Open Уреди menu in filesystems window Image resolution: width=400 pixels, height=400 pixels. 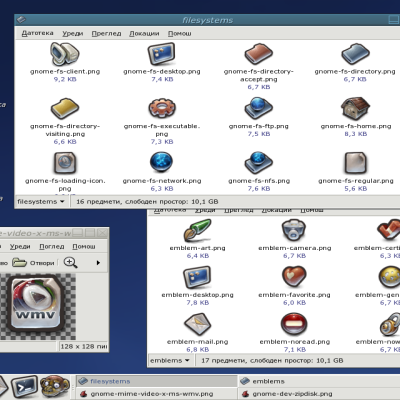(x=73, y=33)
